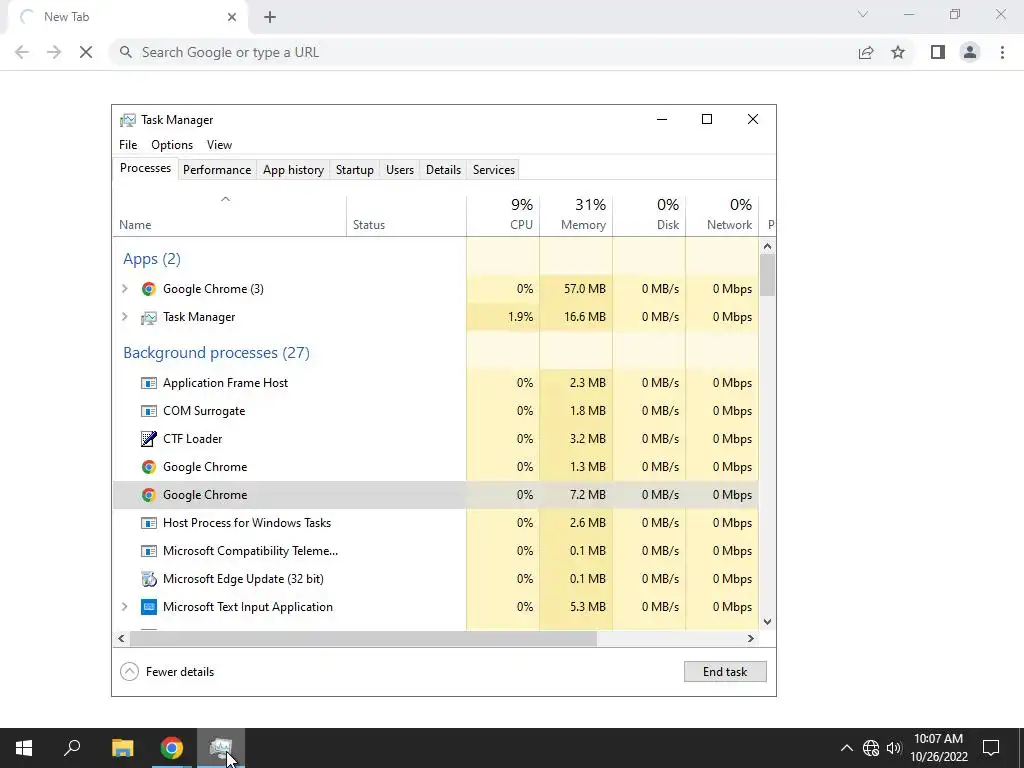Click the Microsoft Edge Update icon
The image size is (1024, 768).
point(149,579)
